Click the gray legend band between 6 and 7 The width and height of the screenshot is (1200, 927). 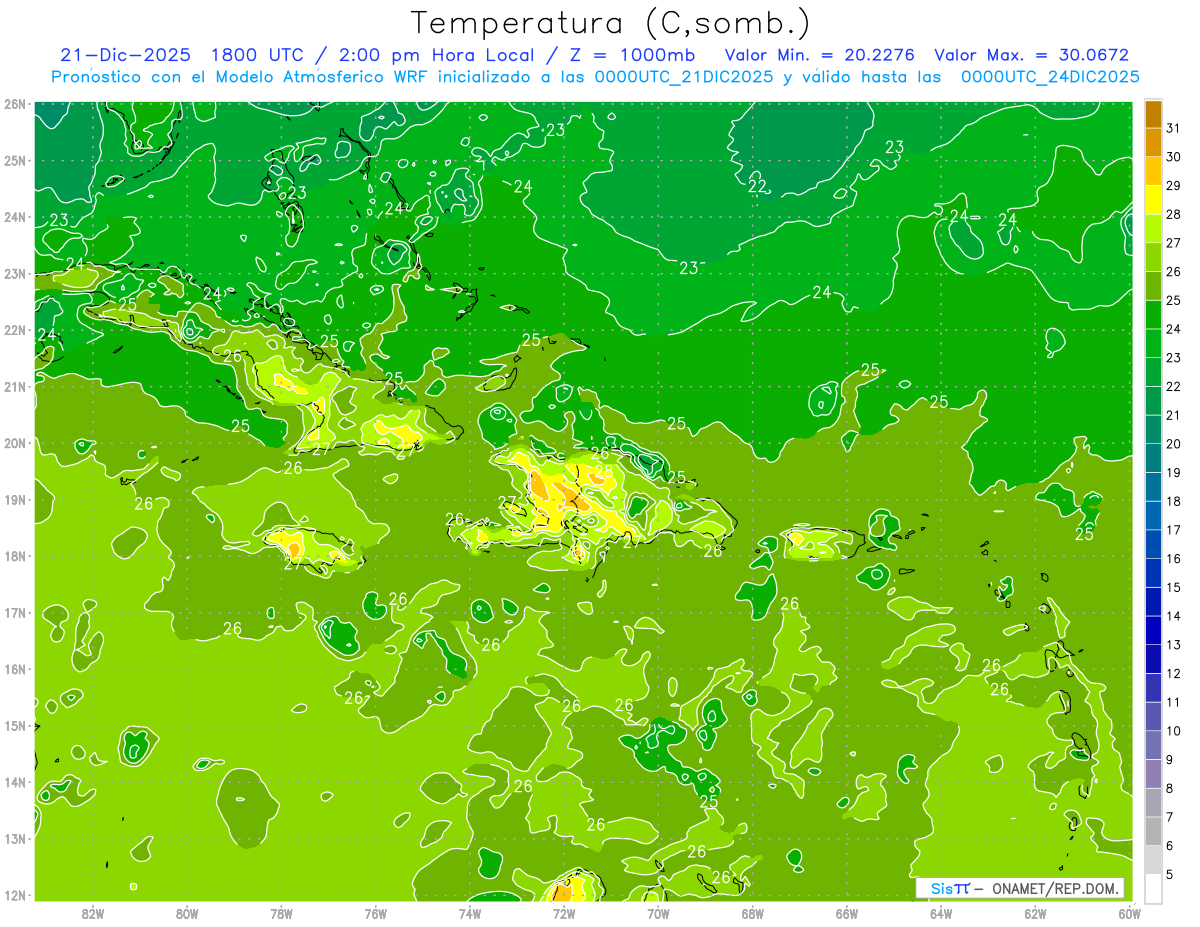pos(1153,831)
